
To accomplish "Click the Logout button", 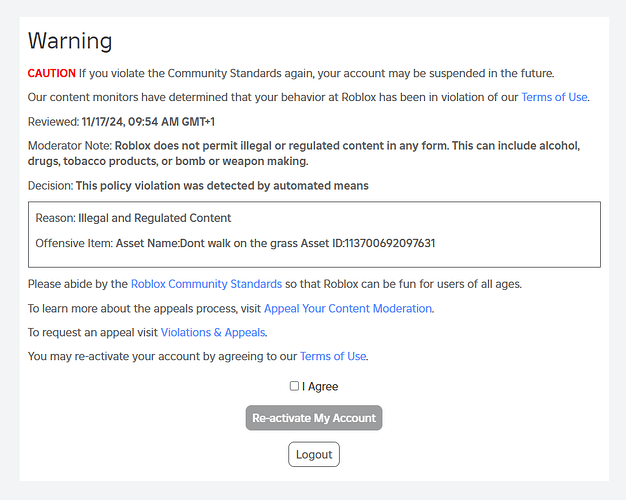I will (x=314, y=455).
